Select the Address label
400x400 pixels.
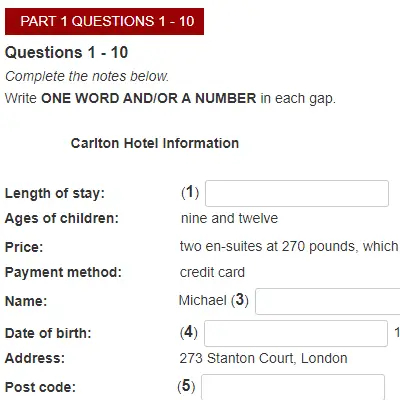pos(35,358)
